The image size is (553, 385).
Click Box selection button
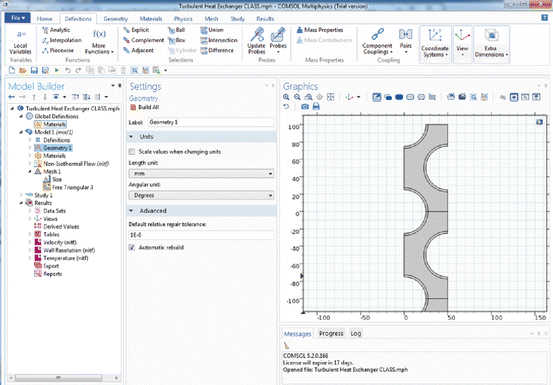176,40
